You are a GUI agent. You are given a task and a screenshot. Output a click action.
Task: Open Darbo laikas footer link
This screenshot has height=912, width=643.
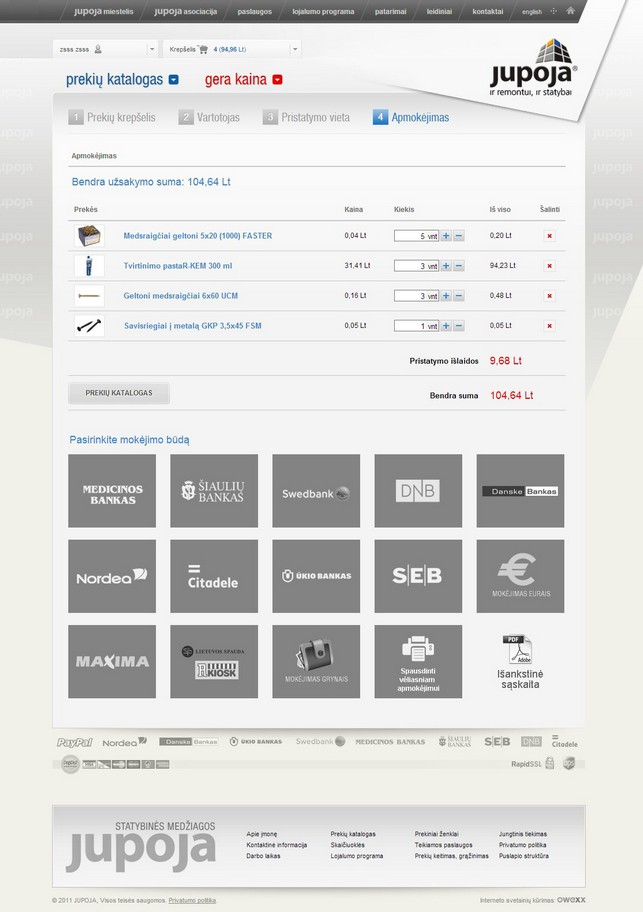[263, 856]
